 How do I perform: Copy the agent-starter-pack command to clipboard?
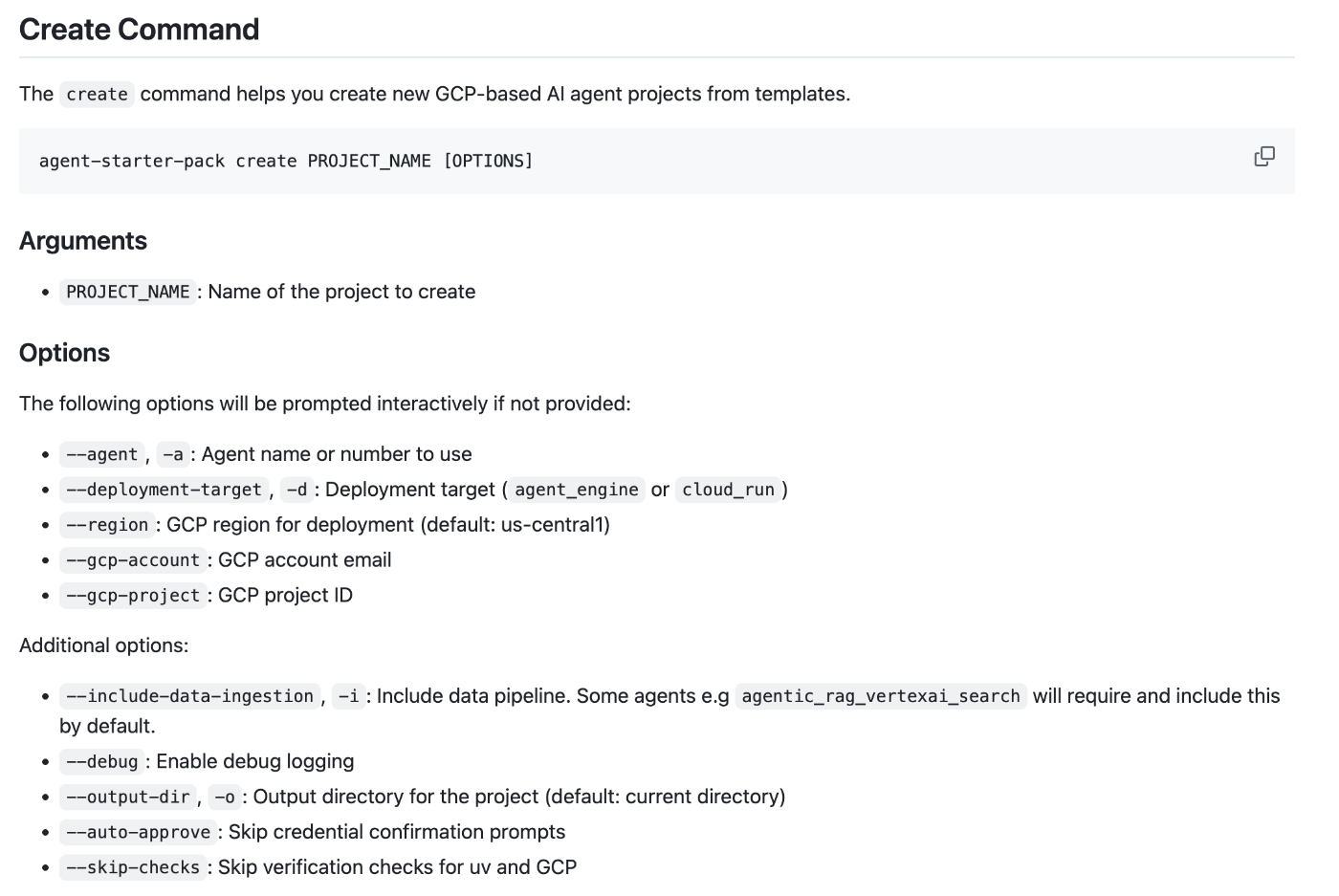point(1263,157)
